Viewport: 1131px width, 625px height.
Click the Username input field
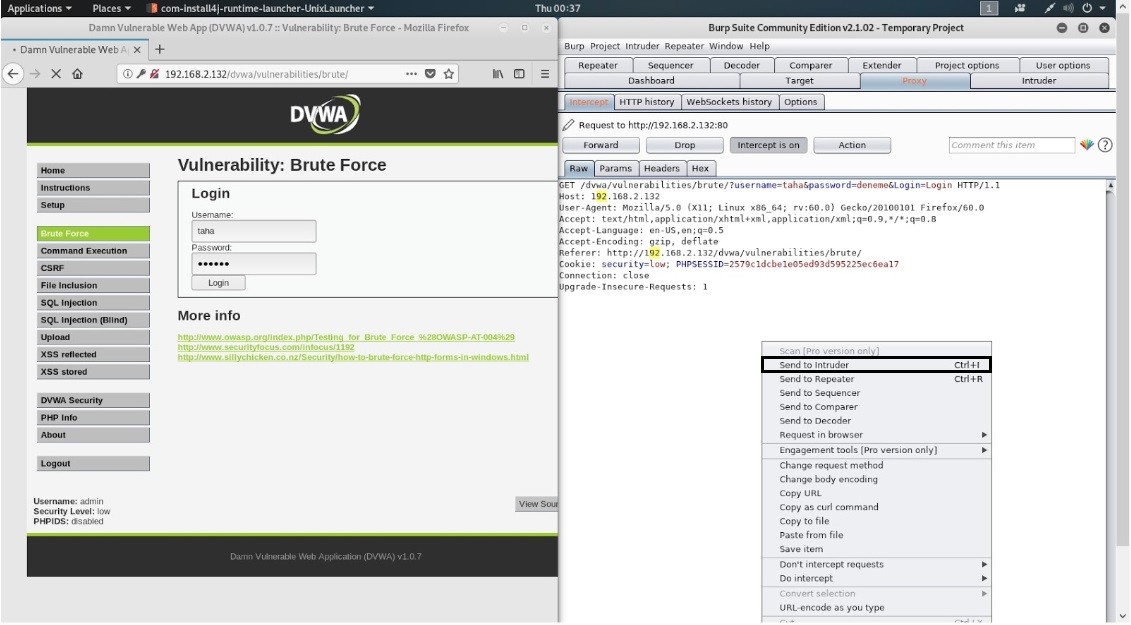coord(254,231)
